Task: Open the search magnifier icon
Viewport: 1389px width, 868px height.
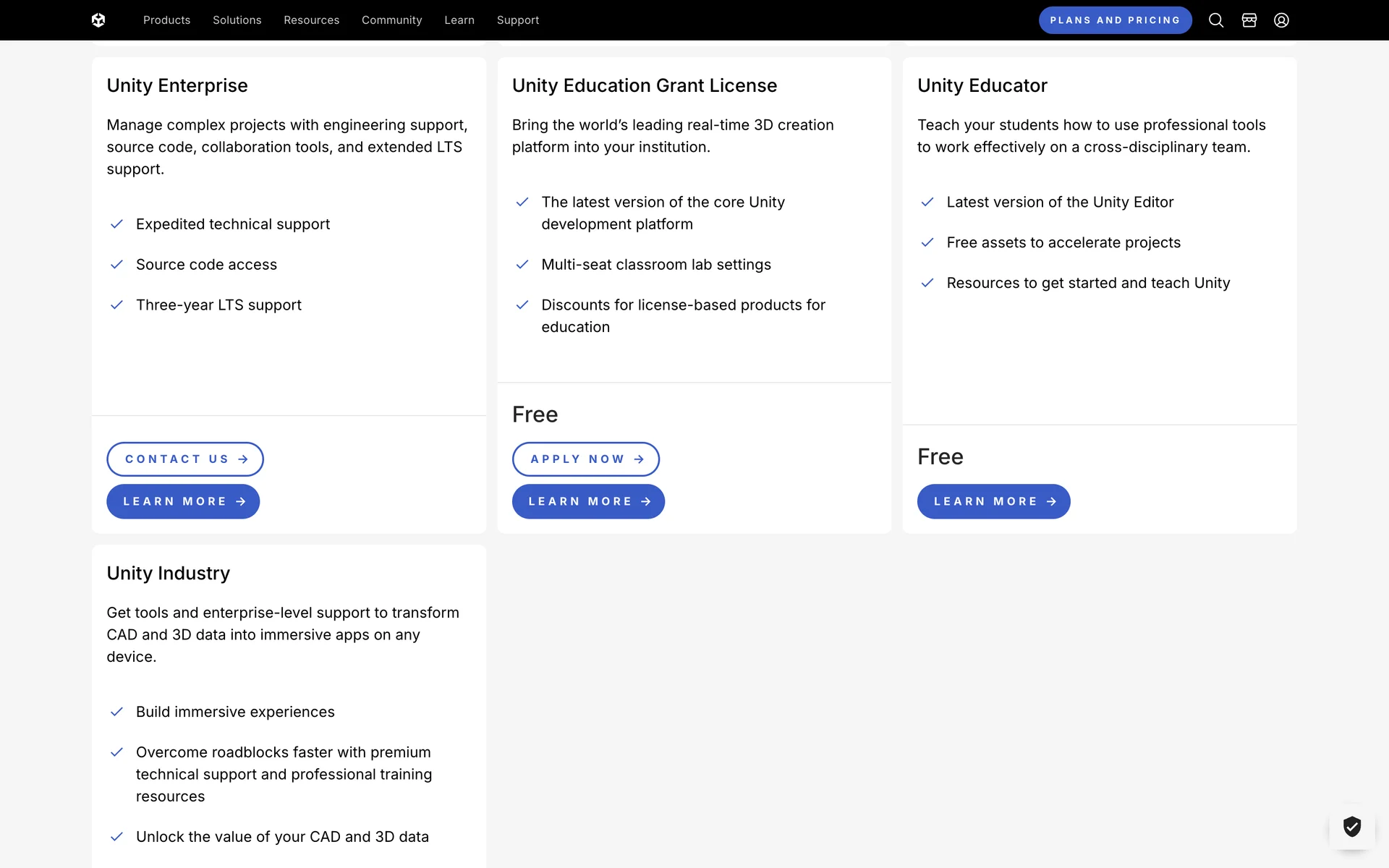Action: (x=1216, y=20)
